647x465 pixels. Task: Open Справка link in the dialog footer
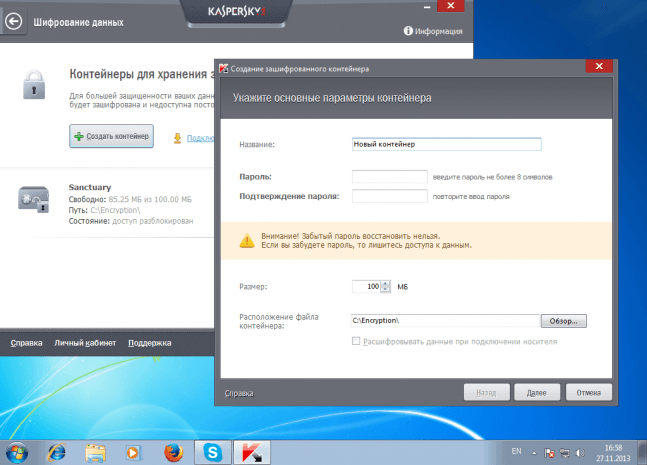pyautogui.click(x=239, y=393)
